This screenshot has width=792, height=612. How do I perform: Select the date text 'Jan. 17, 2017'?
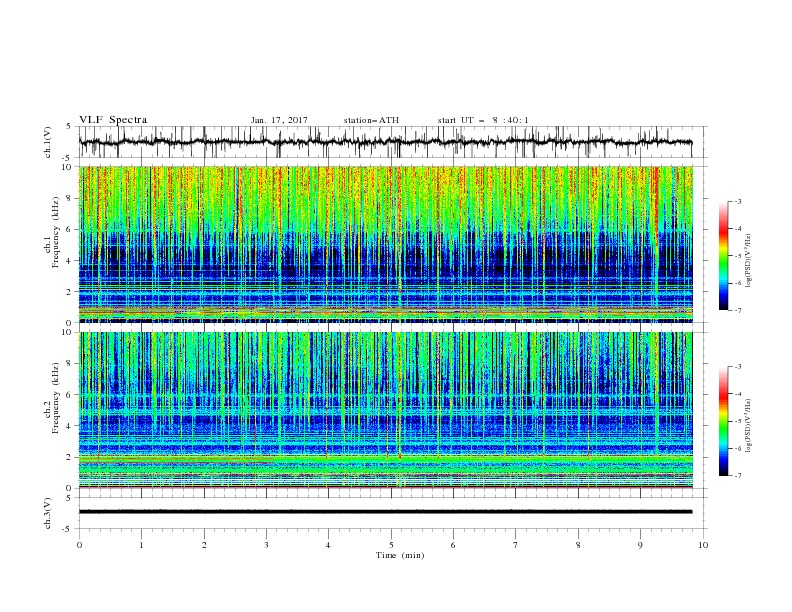(x=279, y=120)
